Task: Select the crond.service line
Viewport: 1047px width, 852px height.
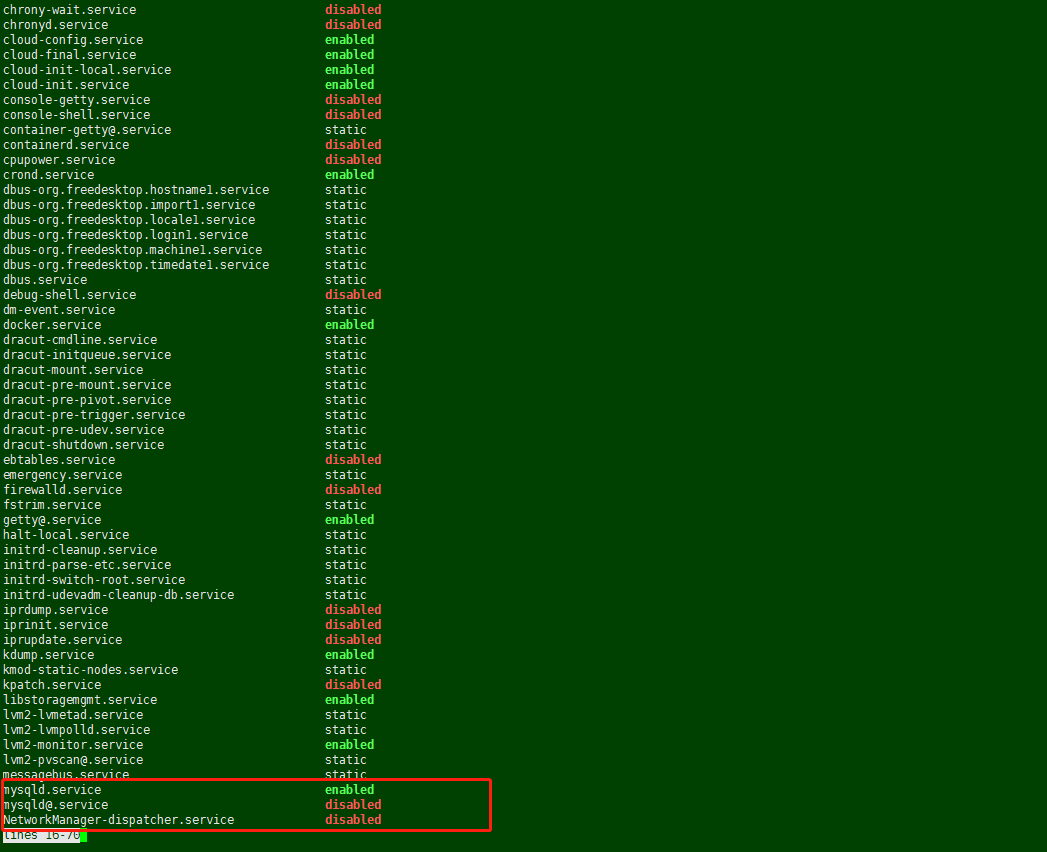Action: pos(48,174)
